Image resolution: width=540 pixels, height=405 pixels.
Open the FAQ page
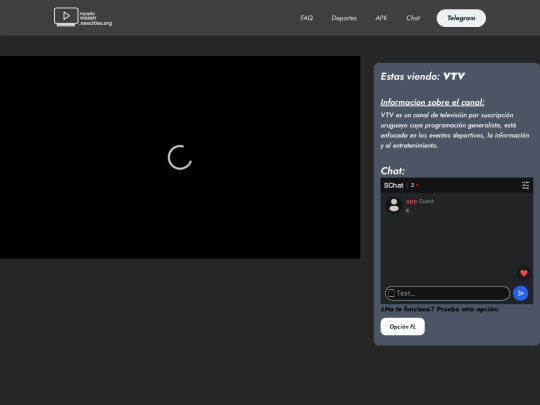coord(307,18)
